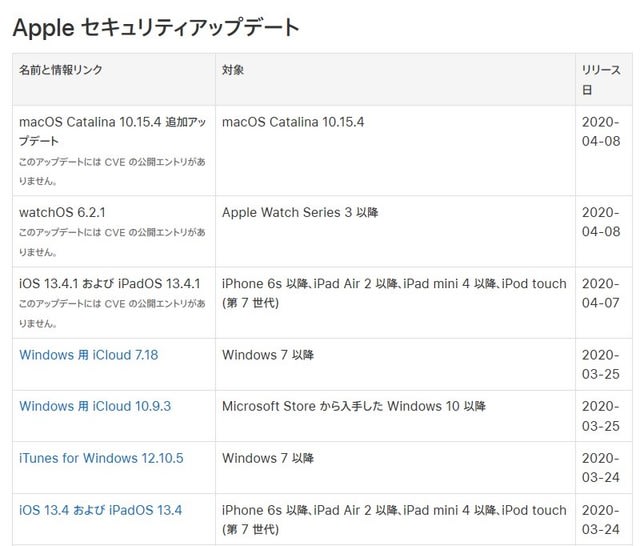Open the iOS 13.4 および iPadOS 13.4 link
The image size is (640, 546).
tap(100, 510)
